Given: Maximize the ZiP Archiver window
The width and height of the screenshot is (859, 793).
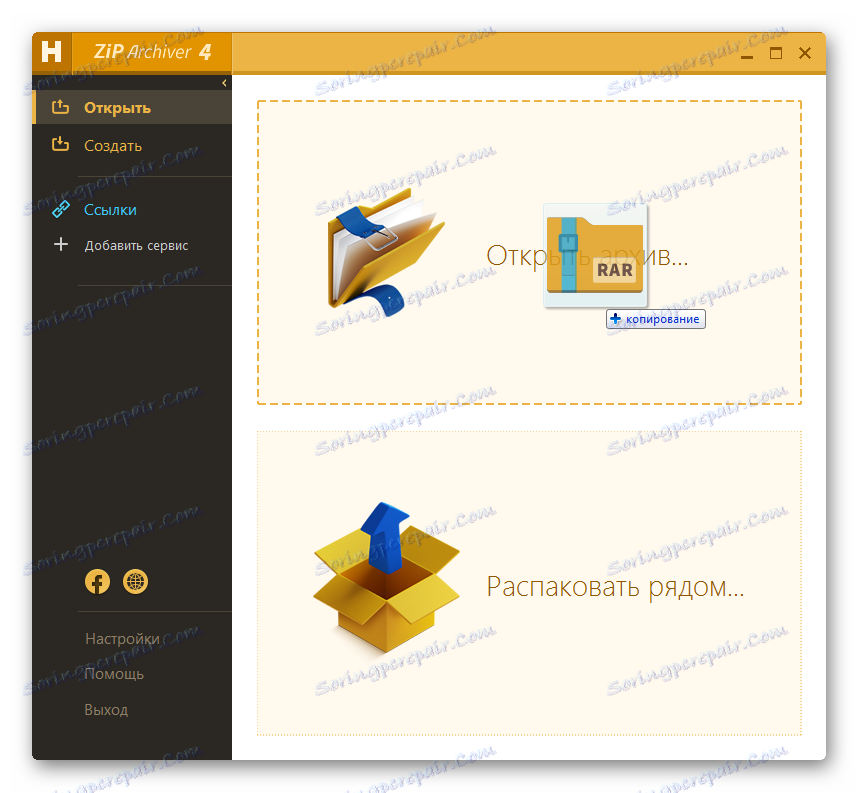Looking at the screenshot, I should click(x=776, y=53).
